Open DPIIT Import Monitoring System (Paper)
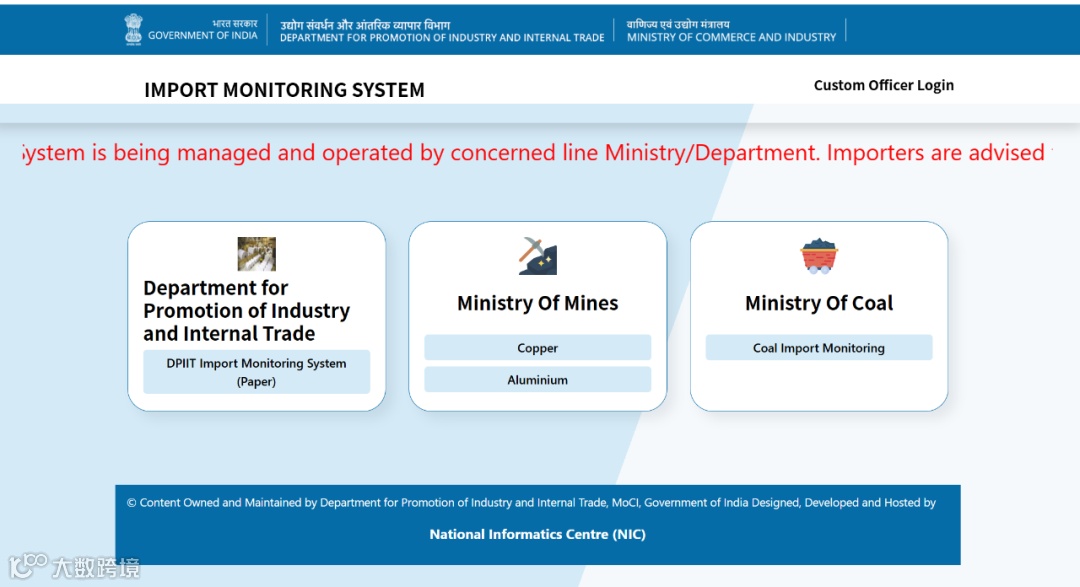Screen dimensions: 1080x587 point(256,372)
